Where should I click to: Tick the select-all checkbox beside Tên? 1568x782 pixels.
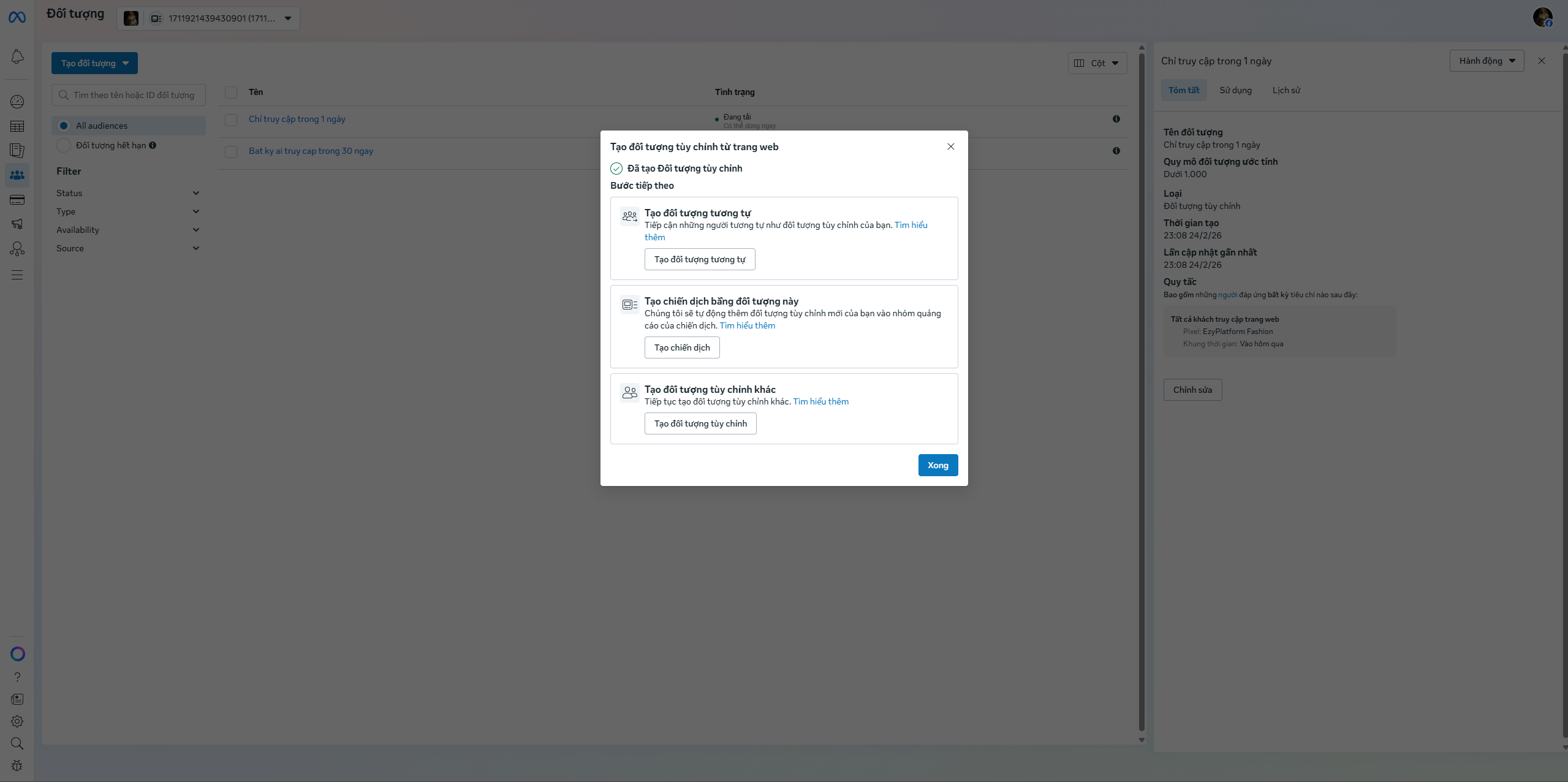coord(231,93)
